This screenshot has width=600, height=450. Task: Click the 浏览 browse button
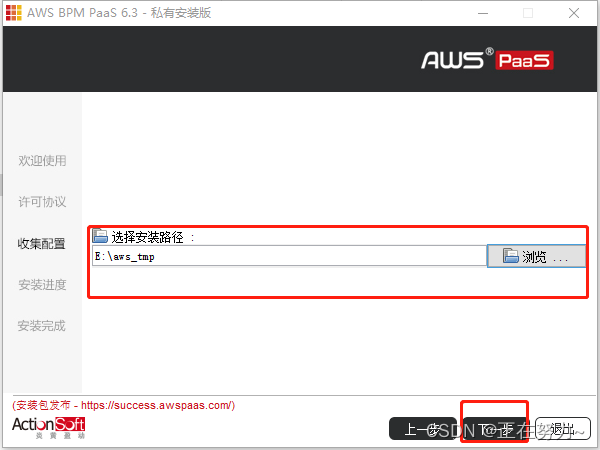536,256
